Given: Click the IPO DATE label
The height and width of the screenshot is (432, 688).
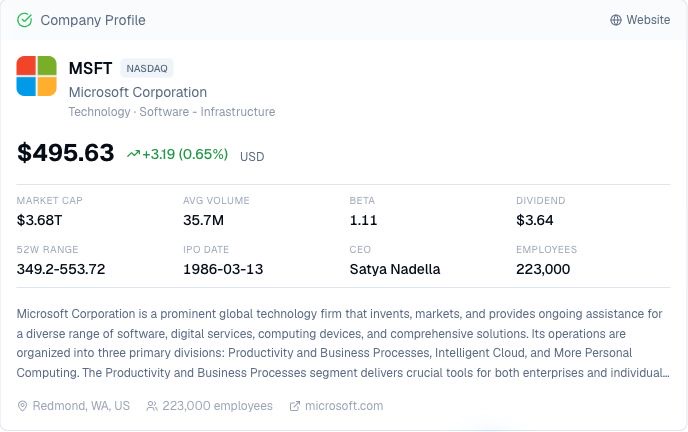Looking at the screenshot, I should [206, 250].
